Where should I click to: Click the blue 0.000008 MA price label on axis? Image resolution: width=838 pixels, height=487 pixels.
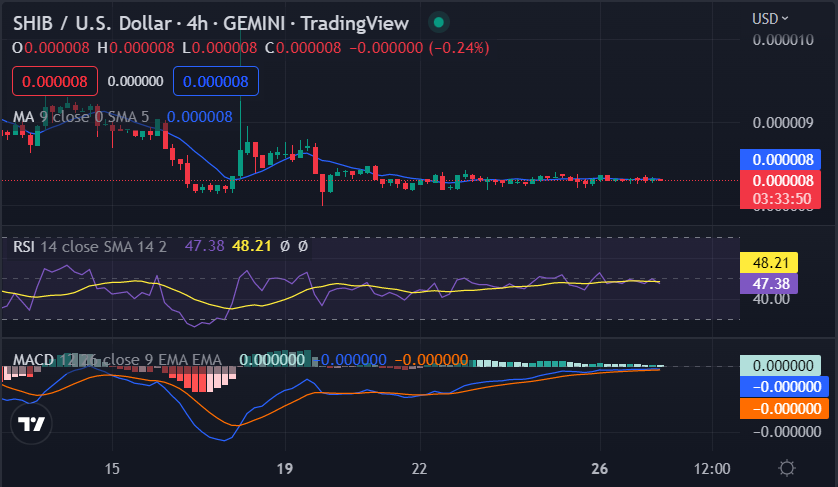pos(780,159)
